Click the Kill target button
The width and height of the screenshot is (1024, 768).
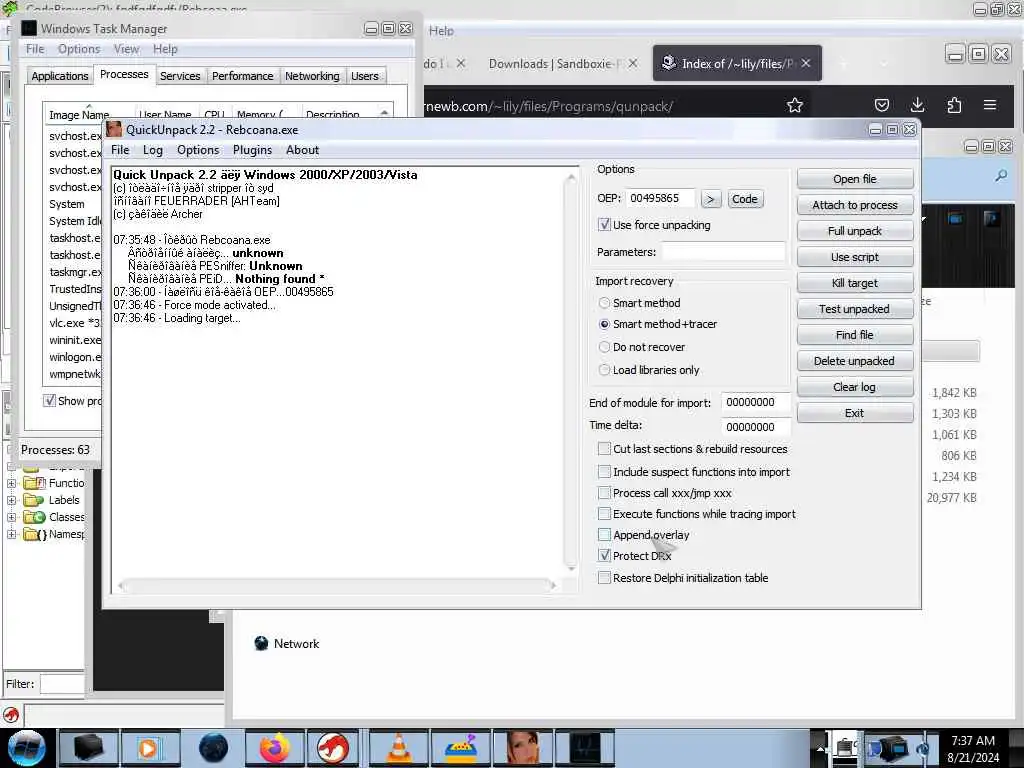pyautogui.click(x=855, y=283)
